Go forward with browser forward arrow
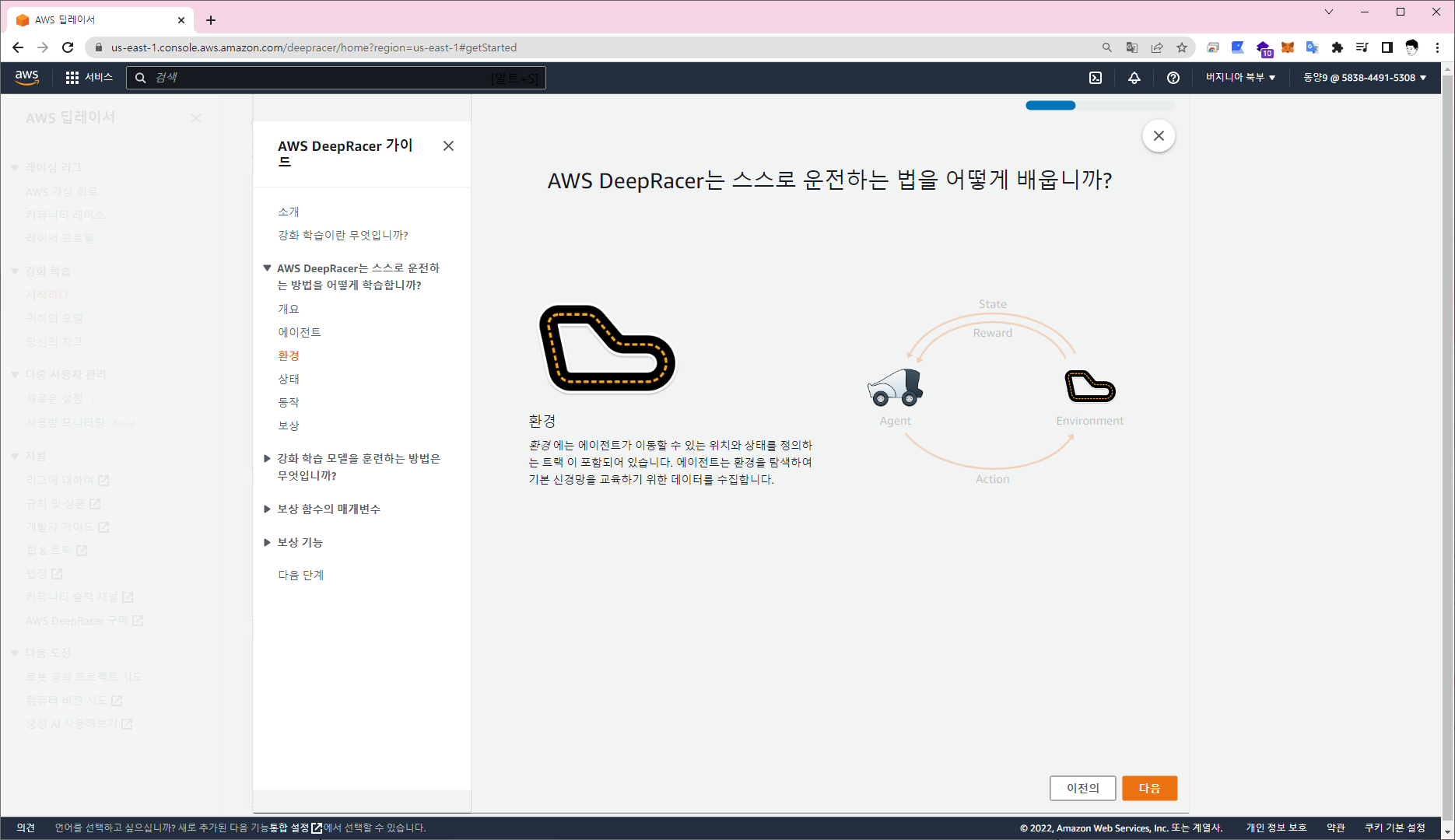The image size is (1455, 840). click(43, 47)
